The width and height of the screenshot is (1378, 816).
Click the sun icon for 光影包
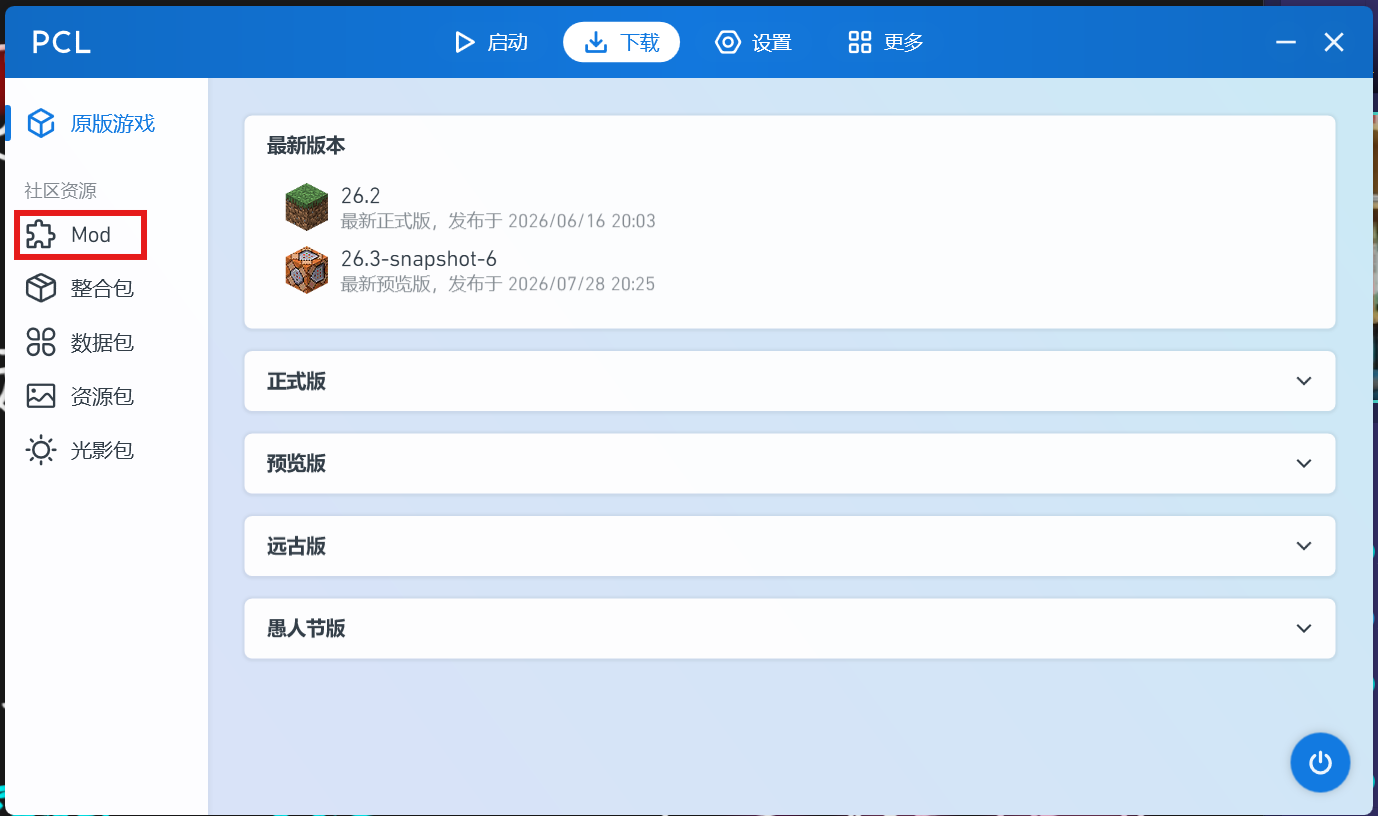coord(41,450)
